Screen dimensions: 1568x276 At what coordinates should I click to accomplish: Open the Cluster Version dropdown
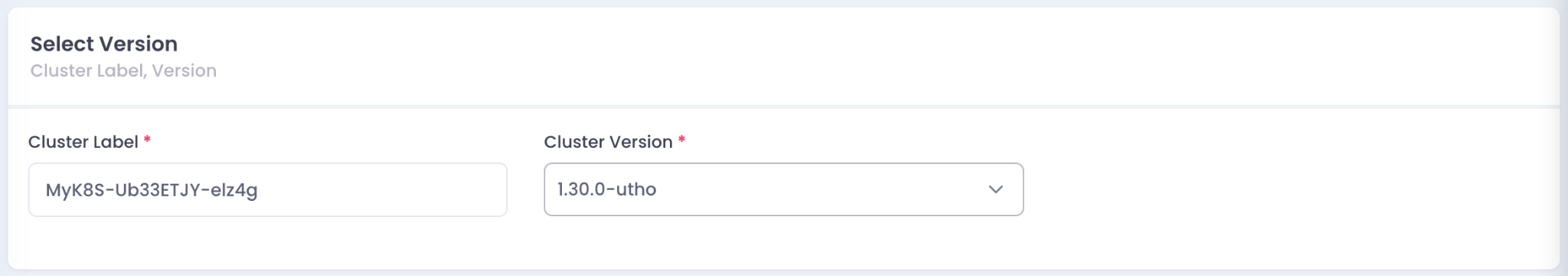point(783,189)
